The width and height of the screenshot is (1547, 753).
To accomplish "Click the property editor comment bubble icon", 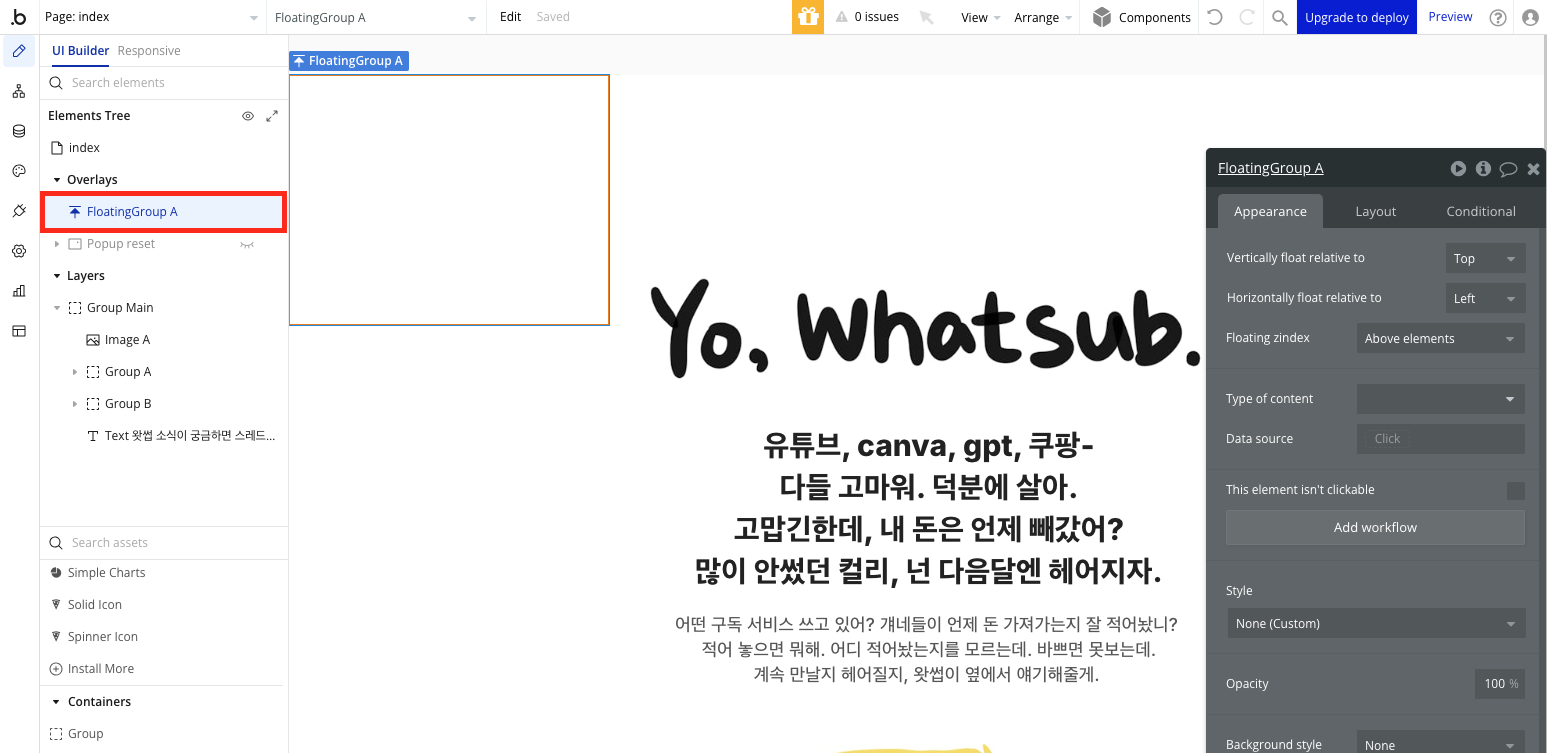I will (1508, 169).
